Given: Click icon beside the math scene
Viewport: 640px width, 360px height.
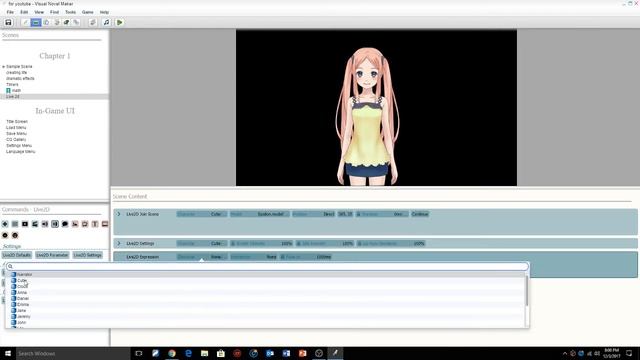Looking at the screenshot, I should click(8, 90).
